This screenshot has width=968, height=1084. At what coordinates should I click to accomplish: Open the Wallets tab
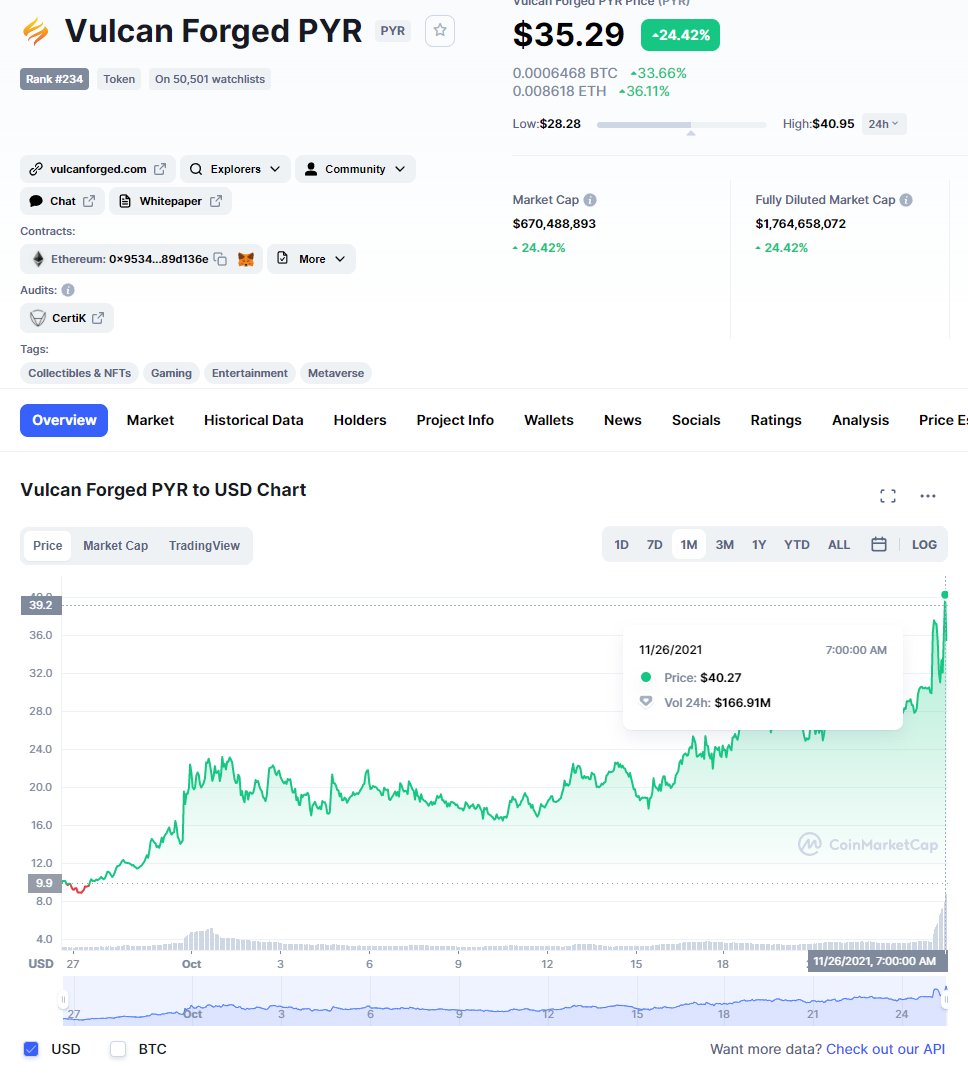tap(548, 420)
